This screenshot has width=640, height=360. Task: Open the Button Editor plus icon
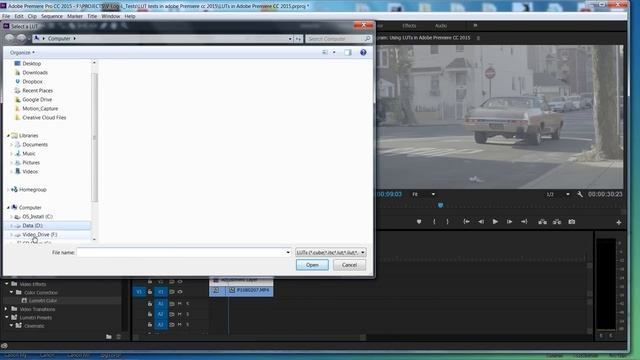tap(619, 222)
